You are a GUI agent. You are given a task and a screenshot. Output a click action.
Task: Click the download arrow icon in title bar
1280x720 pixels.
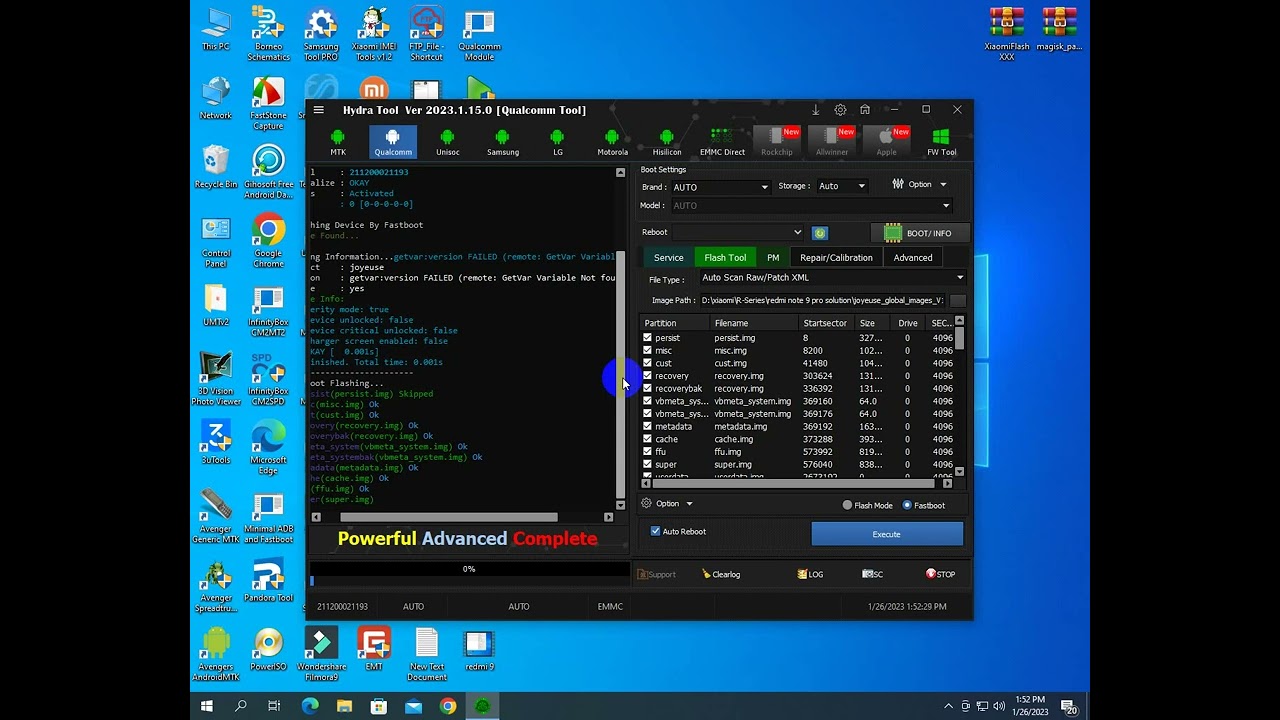(816, 110)
